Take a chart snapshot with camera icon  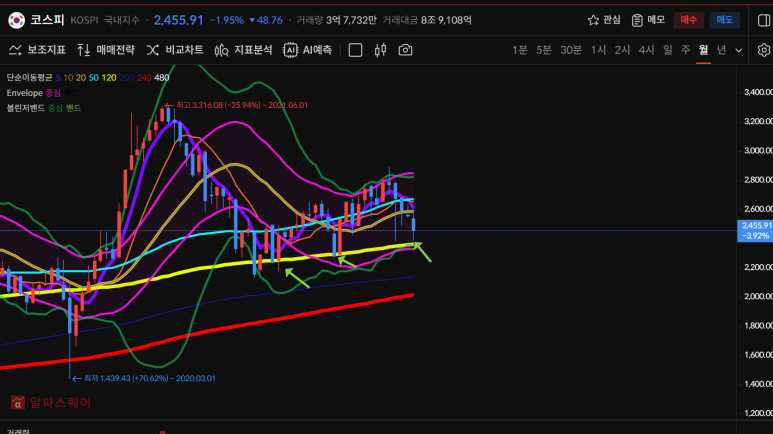tap(405, 50)
